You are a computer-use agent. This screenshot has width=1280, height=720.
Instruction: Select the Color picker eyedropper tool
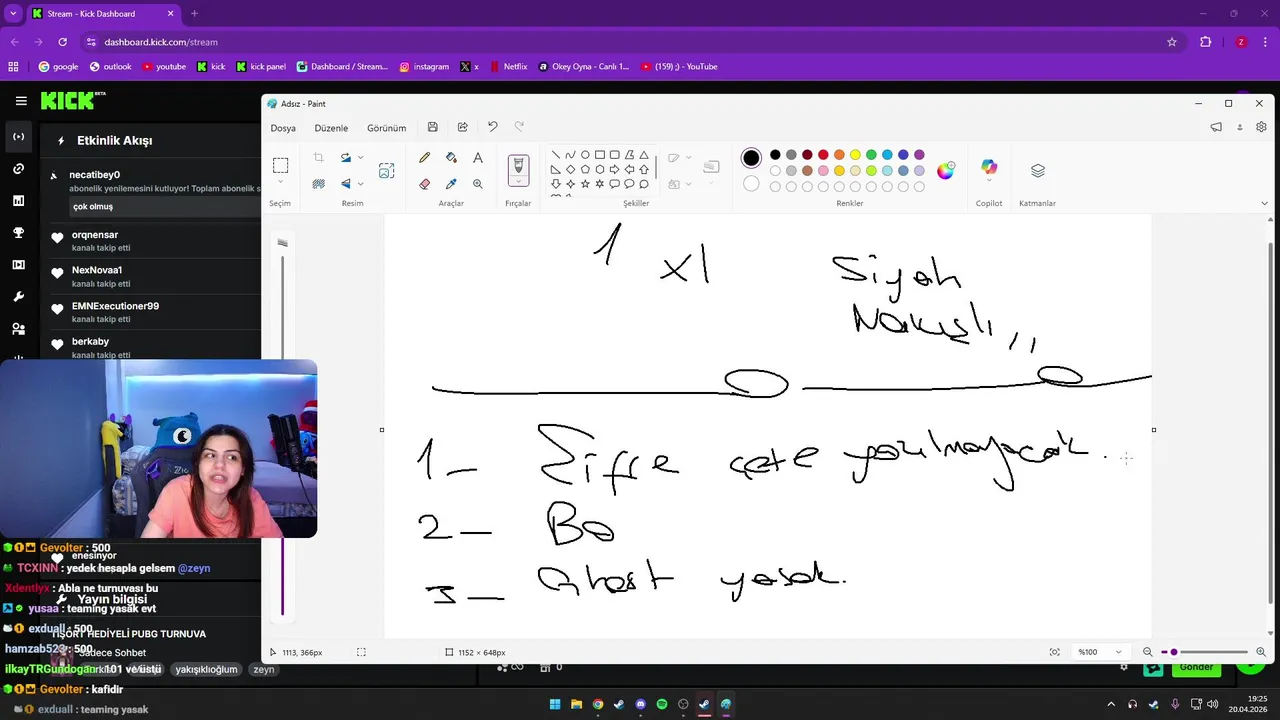(x=451, y=184)
